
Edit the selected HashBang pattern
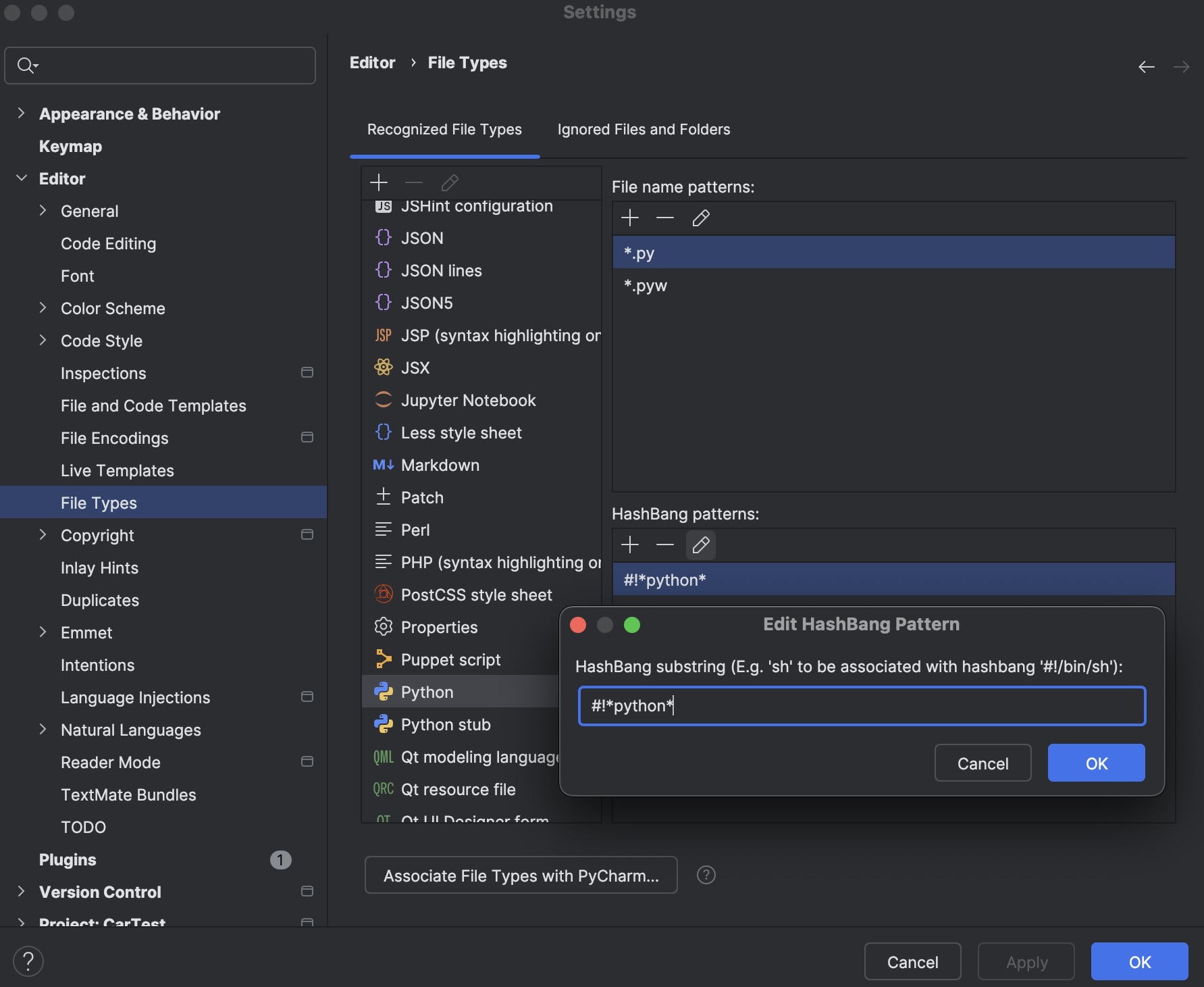[700, 545]
